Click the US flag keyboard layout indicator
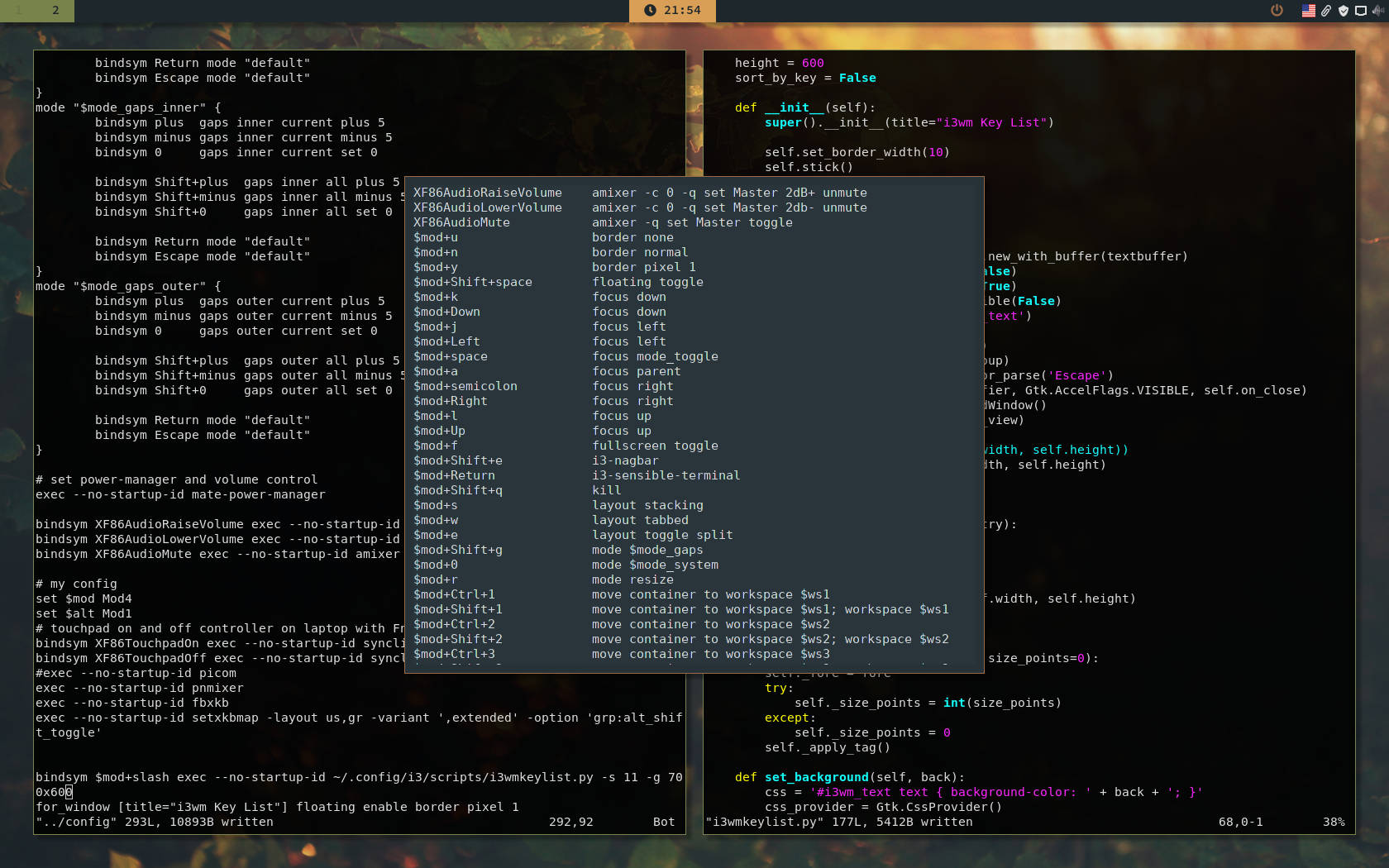The image size is (1389, 868). (x=1309, y=11)
